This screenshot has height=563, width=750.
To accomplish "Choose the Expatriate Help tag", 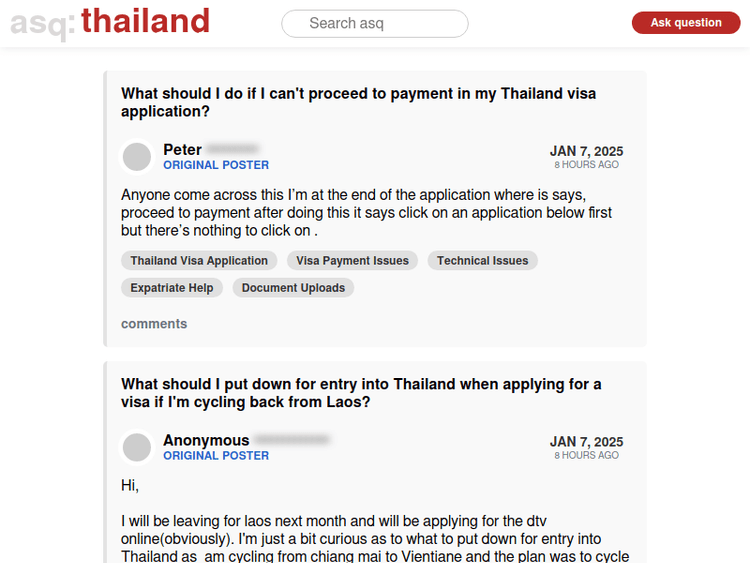I will click(x=172, y=288).
